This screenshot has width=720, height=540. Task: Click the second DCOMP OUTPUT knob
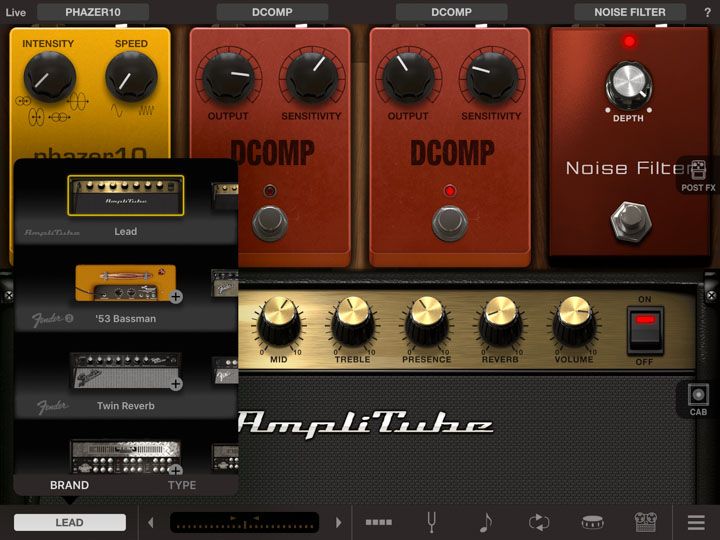click(x=408, y=77)
